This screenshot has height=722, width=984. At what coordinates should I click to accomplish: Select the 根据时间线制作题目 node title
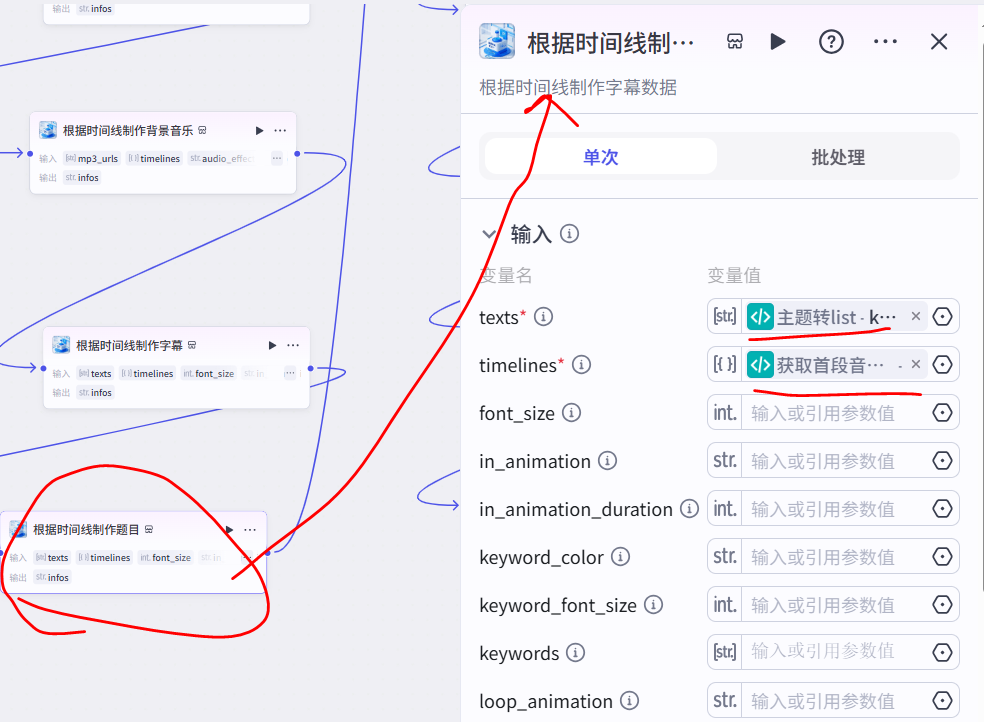(x=86, y=530)
